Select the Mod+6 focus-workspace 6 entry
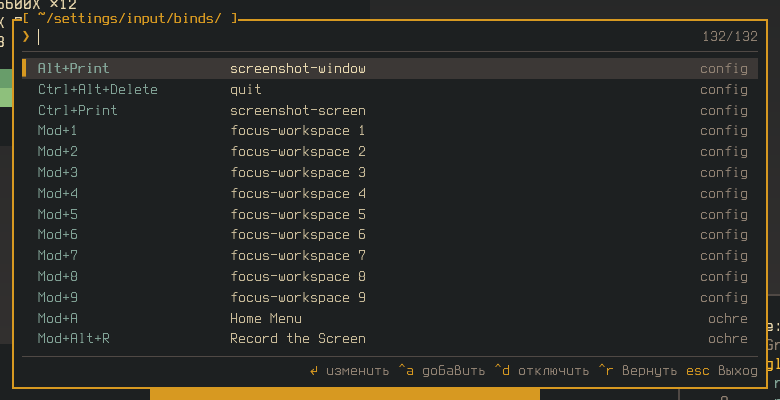780x400 pixels. coord(390,235)
